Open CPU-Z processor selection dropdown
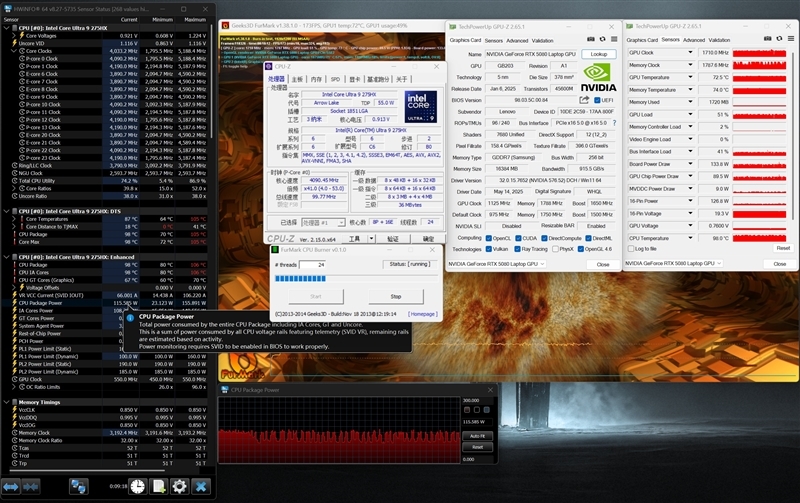Viewport: 800px width, 503px height. click(323, 222)
